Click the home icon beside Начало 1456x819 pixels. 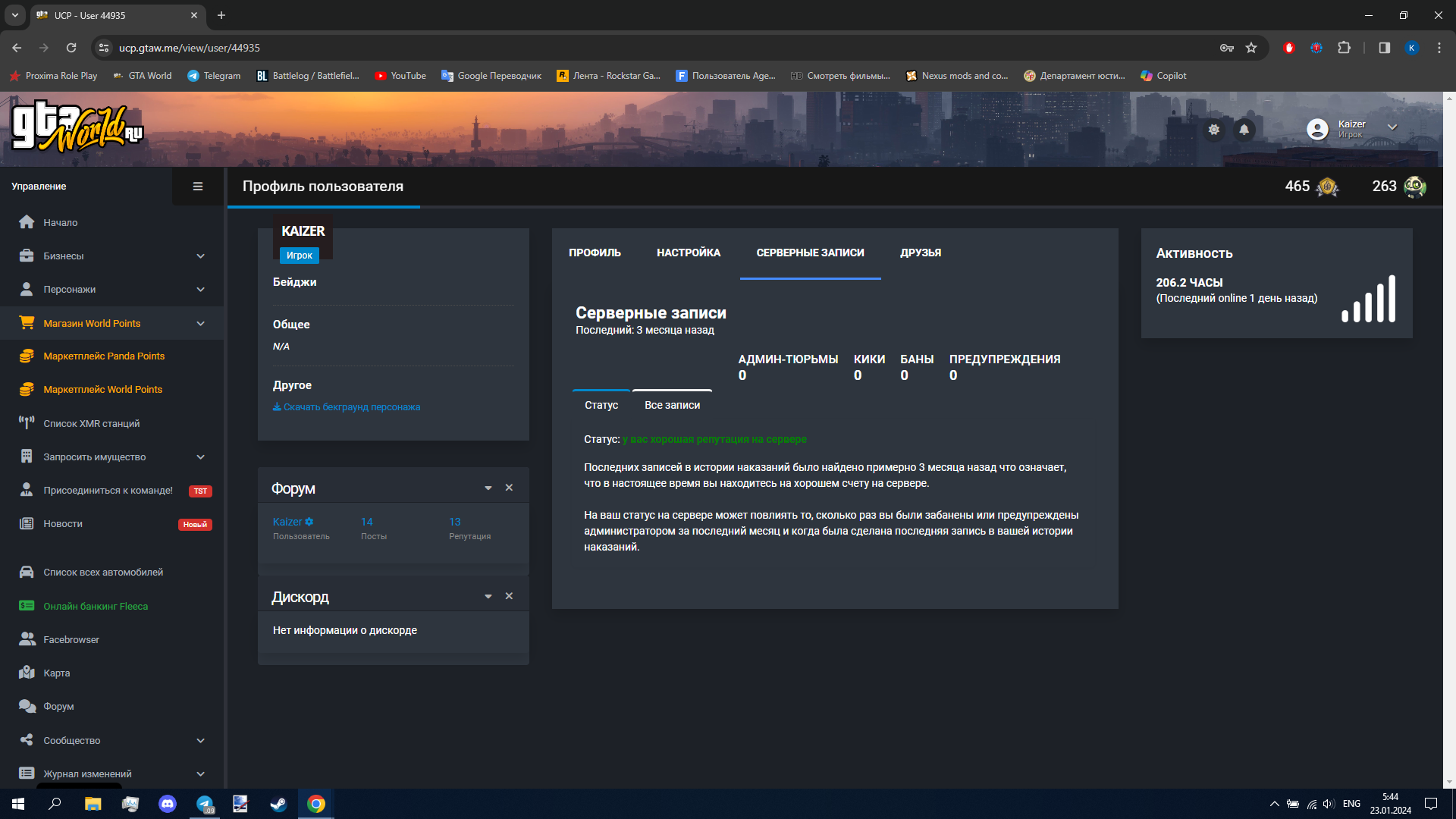click(27, 222)
